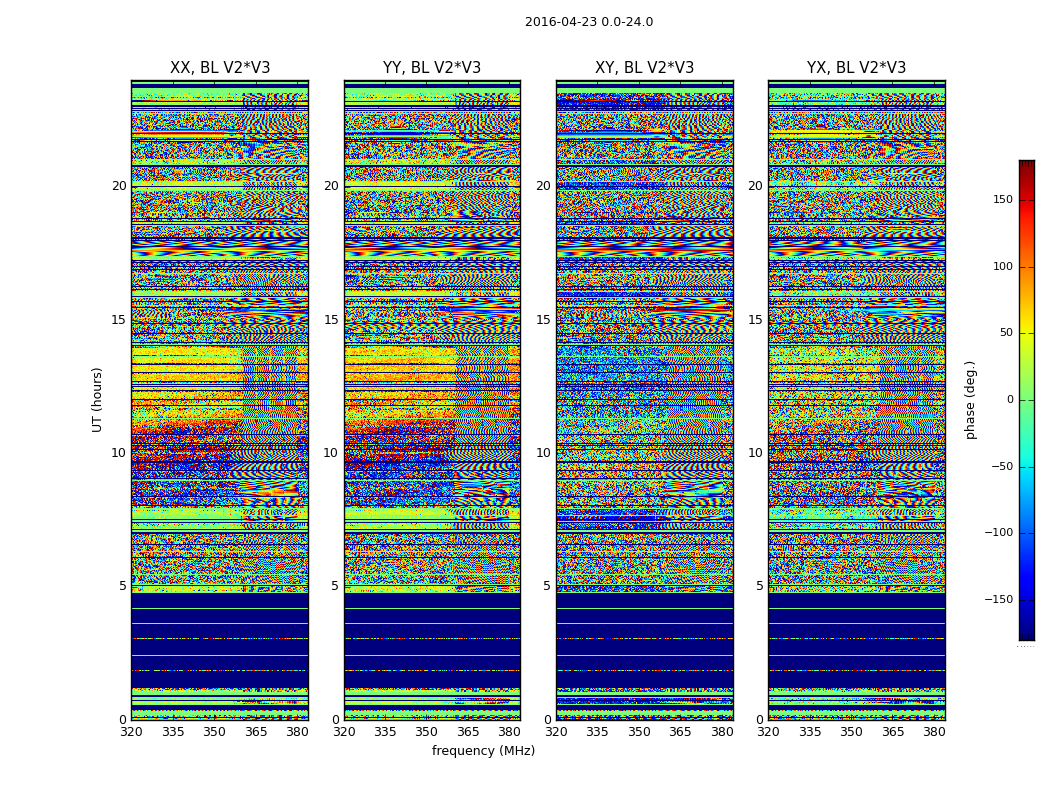Click x-tick "335" under the XX panel
This screenshot has height=800, width=1050.
pyautogui.click(x=173, y=732)
